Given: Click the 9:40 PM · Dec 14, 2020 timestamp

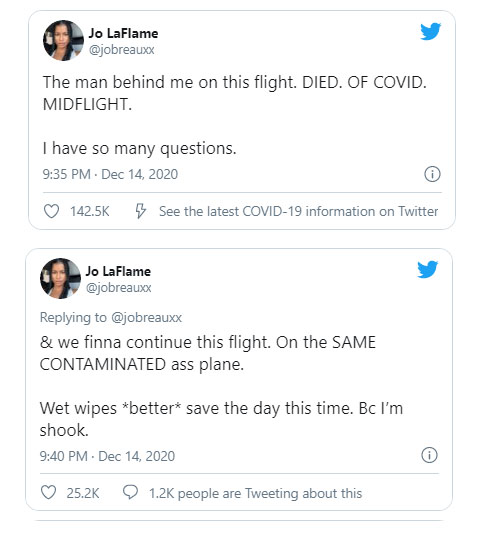Looking at the screenshot, I should point(107,456).
